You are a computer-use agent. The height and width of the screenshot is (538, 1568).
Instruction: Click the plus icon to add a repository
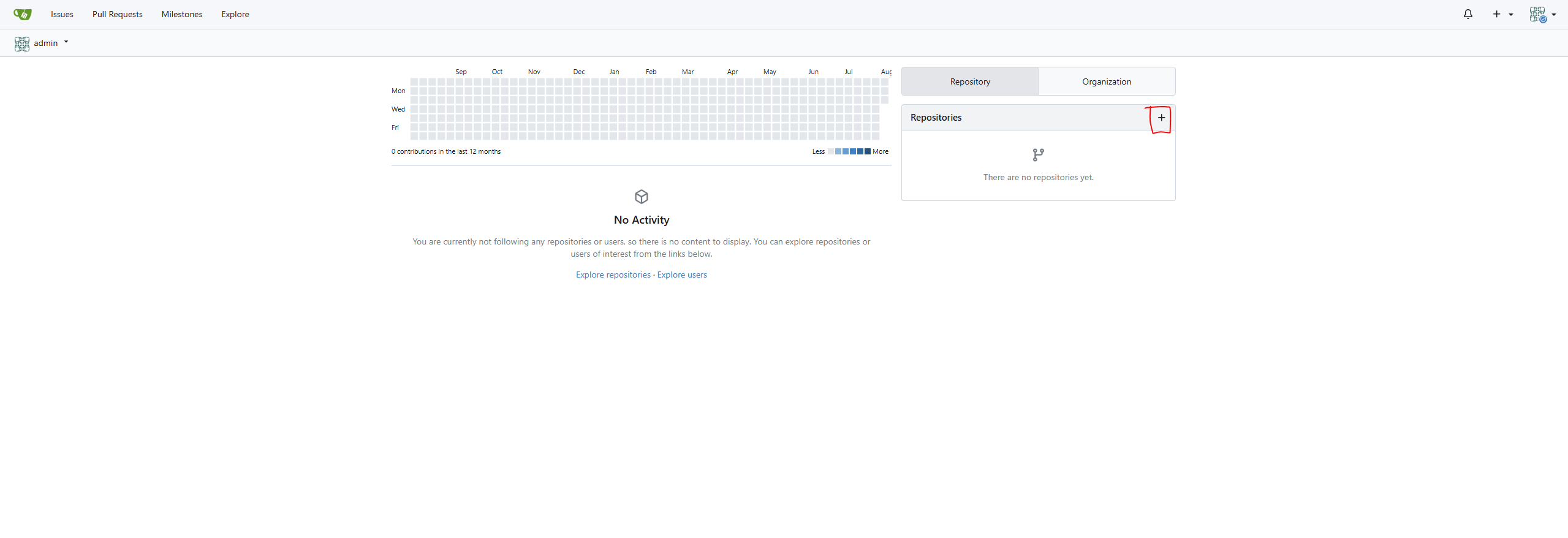(x=1161, y=118)
